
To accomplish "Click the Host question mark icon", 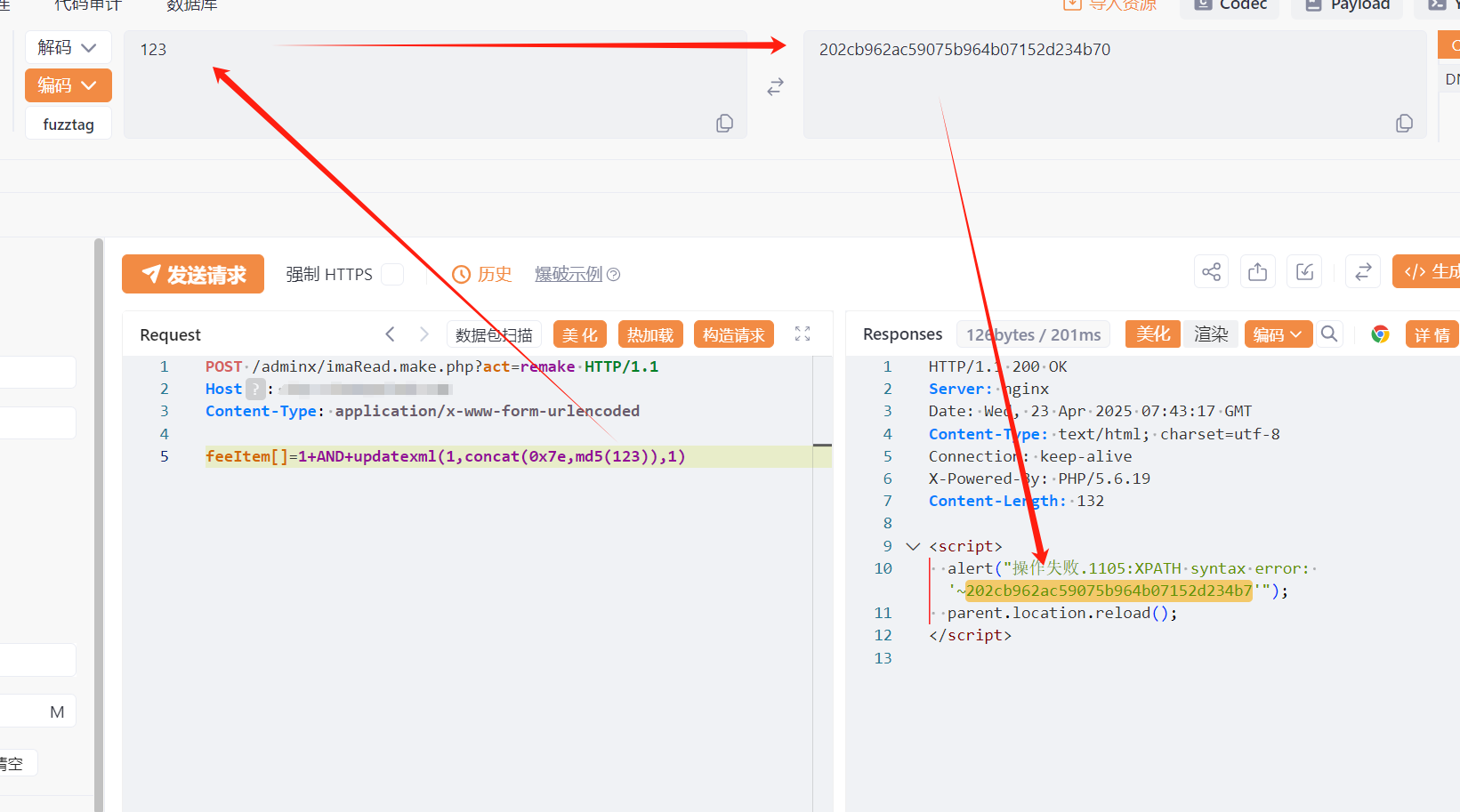I will [255, 389].
